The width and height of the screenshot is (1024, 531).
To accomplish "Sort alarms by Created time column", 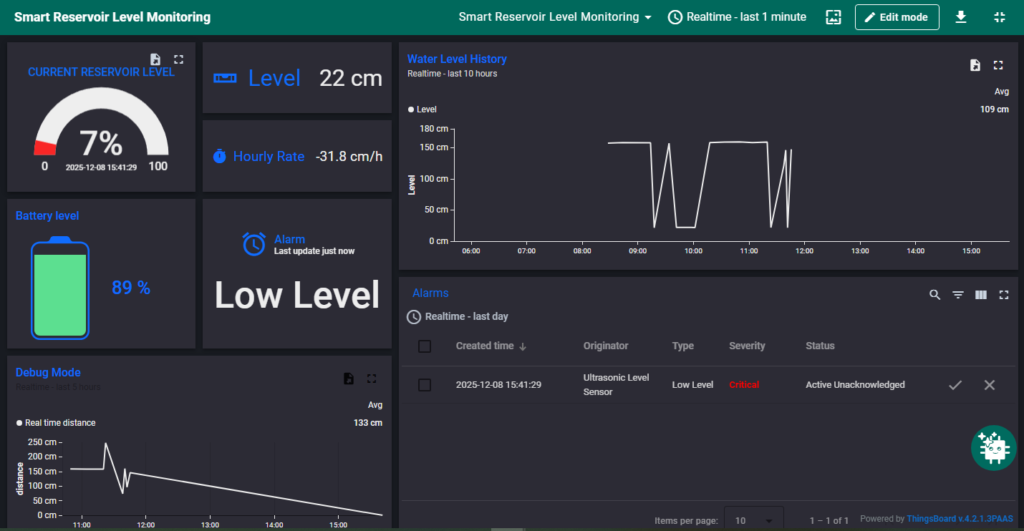I will [485, 346].
